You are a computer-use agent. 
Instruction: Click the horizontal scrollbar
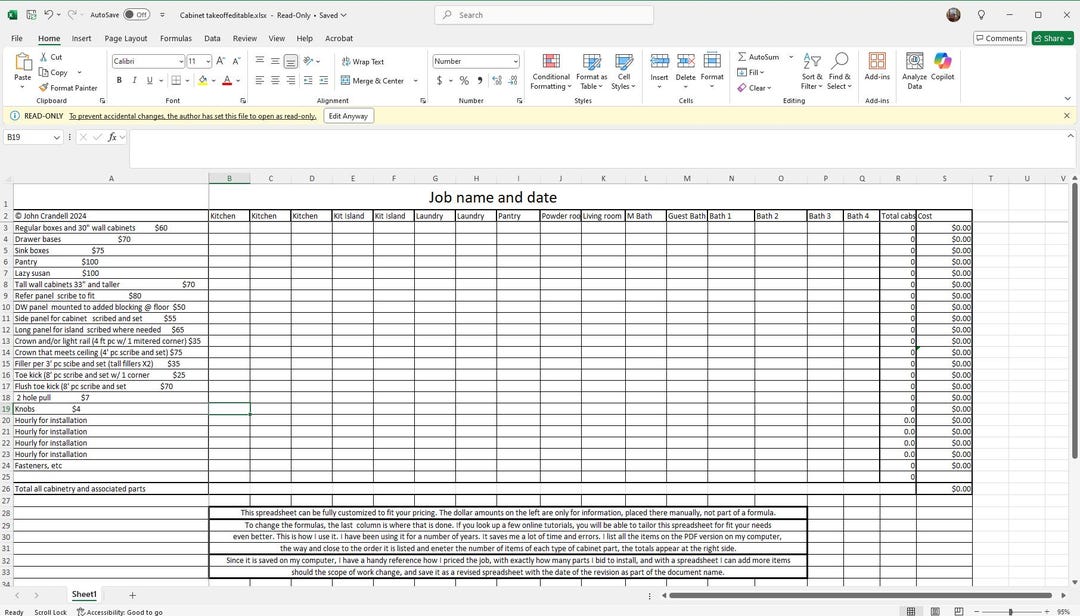point(860,595)
